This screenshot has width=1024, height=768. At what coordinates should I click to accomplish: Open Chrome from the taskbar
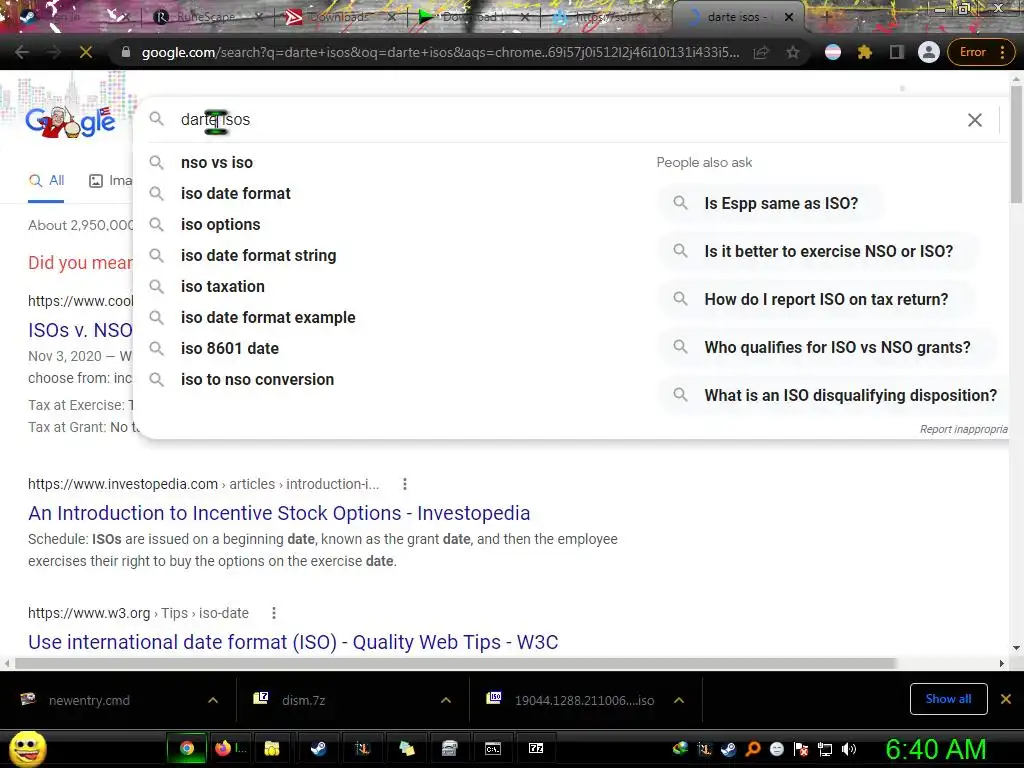(x=187, y=748)
